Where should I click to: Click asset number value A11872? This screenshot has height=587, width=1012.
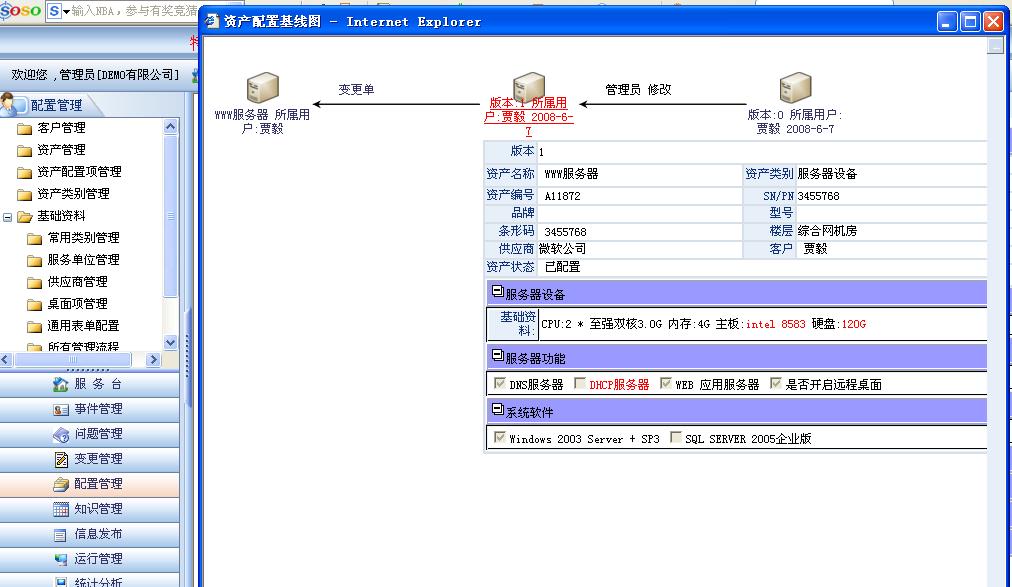(562, 196)
